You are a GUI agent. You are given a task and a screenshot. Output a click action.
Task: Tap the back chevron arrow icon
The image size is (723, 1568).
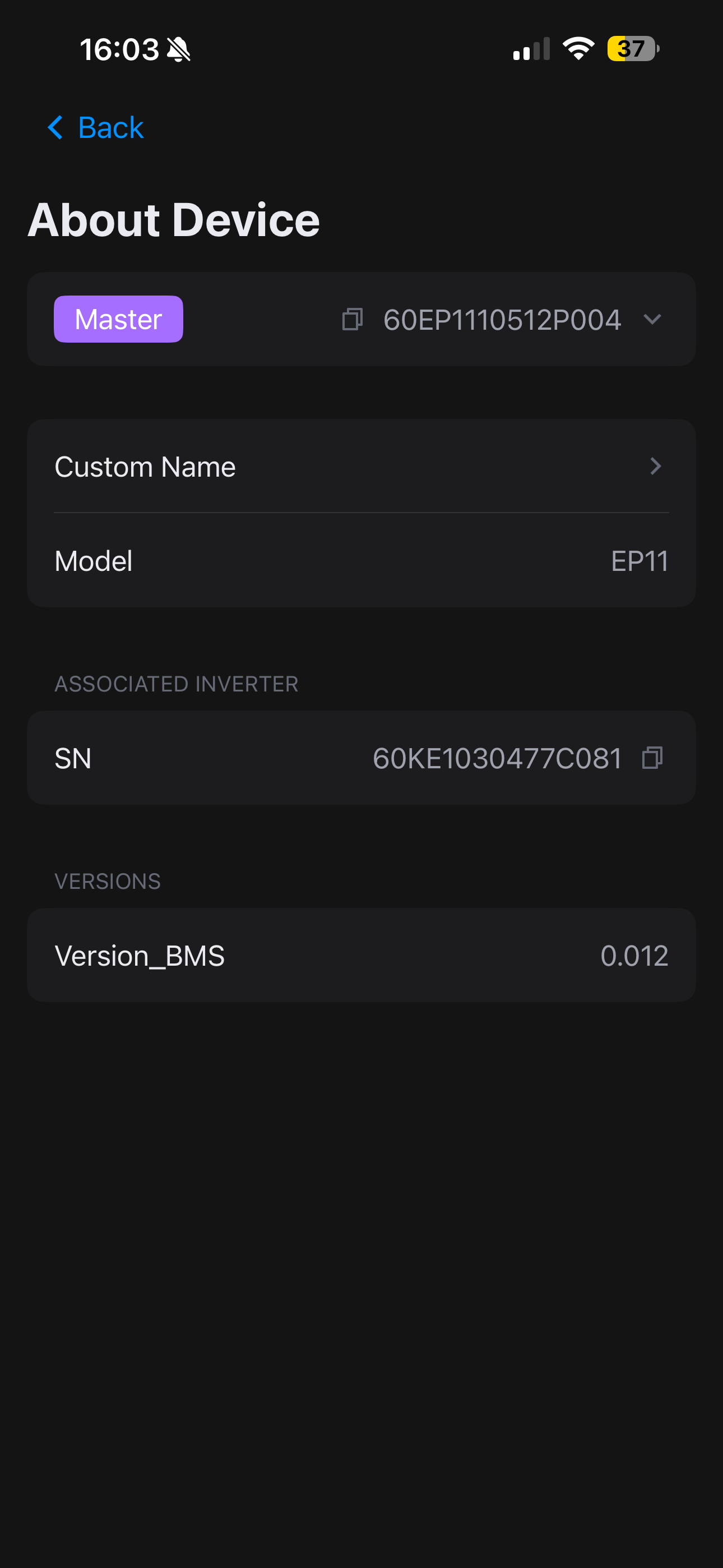[55, 128]
